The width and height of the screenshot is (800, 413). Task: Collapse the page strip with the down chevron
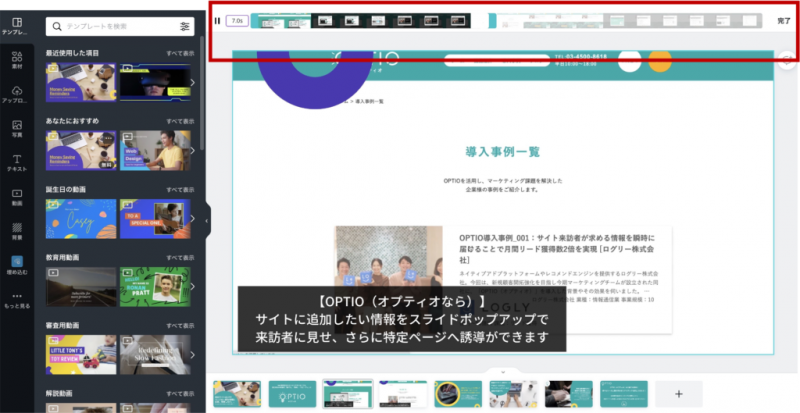click(x=503, y=373)
